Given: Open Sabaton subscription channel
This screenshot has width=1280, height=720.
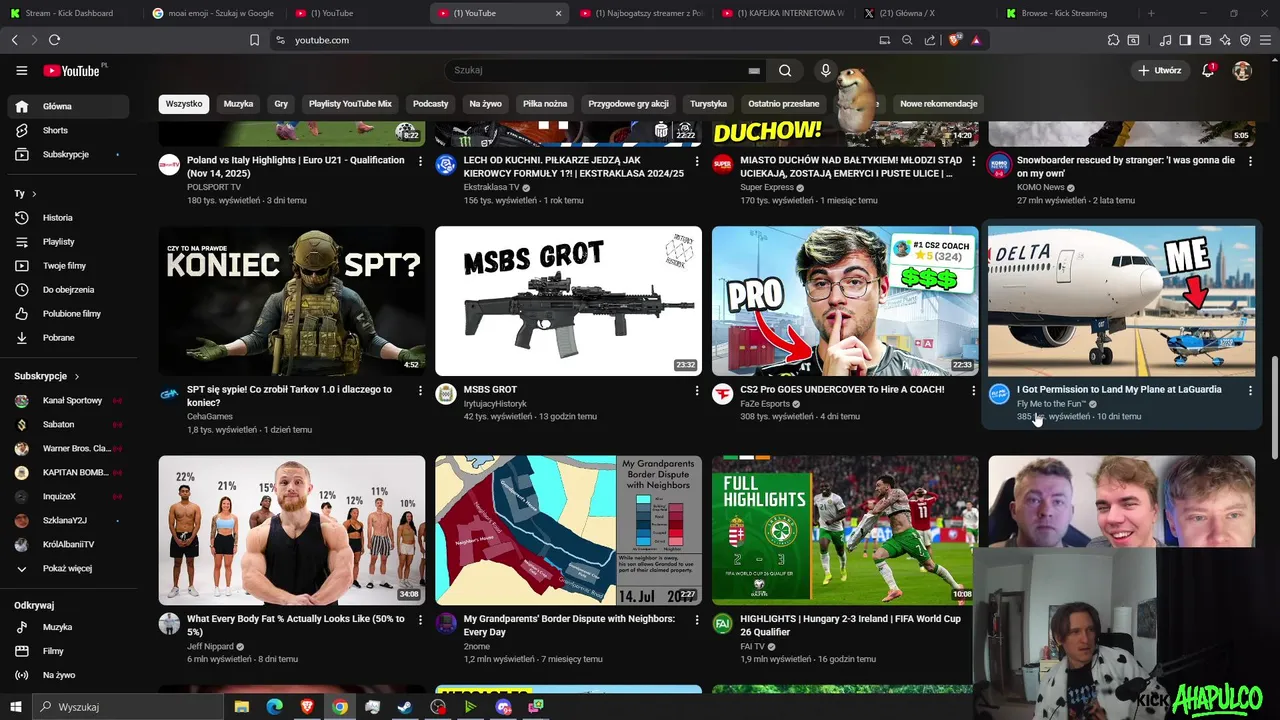Looking at the screenshot, I should tap(68, 425).
